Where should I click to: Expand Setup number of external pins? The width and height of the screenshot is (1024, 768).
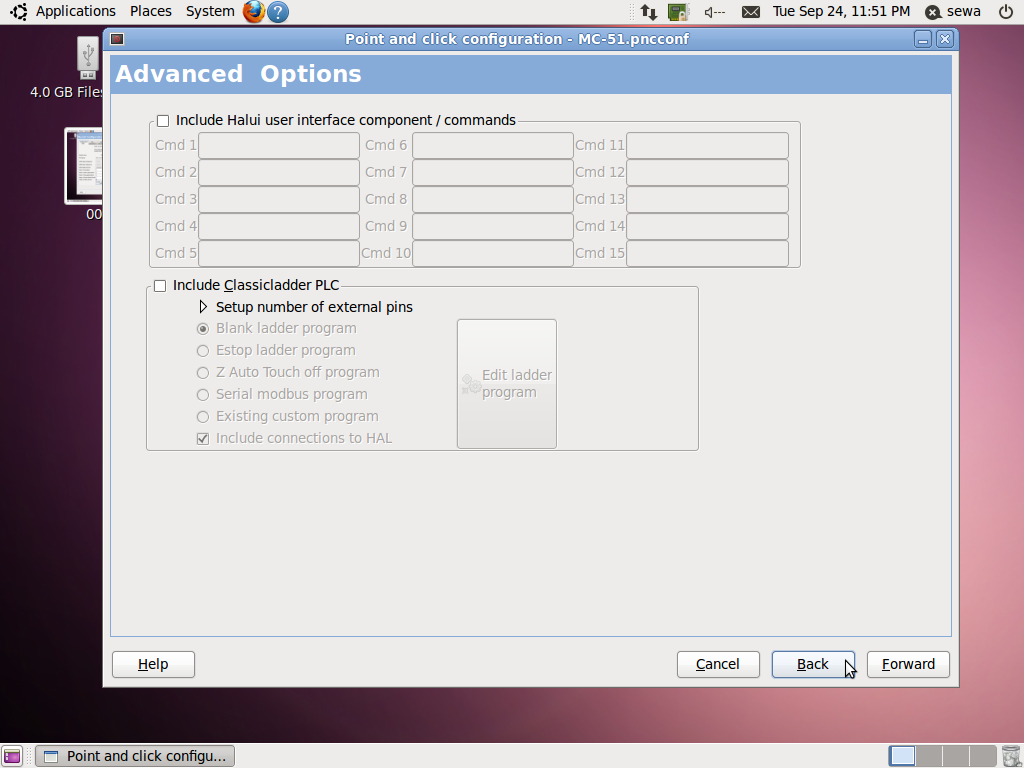click(x=203, y=307)
